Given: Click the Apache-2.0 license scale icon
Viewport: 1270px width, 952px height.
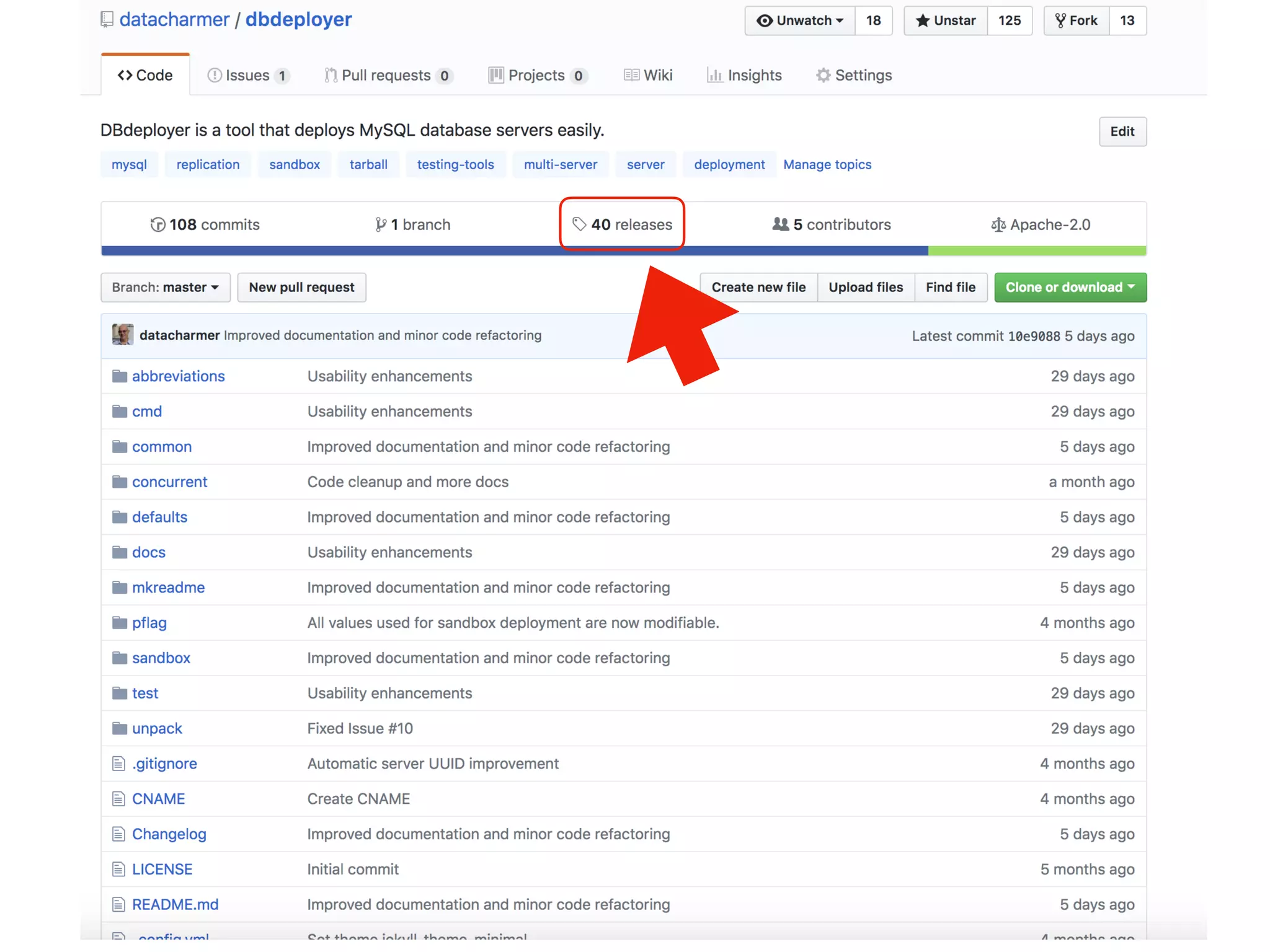Looking at the screenshot, I should pyautogui.click(x=998, y=224).
